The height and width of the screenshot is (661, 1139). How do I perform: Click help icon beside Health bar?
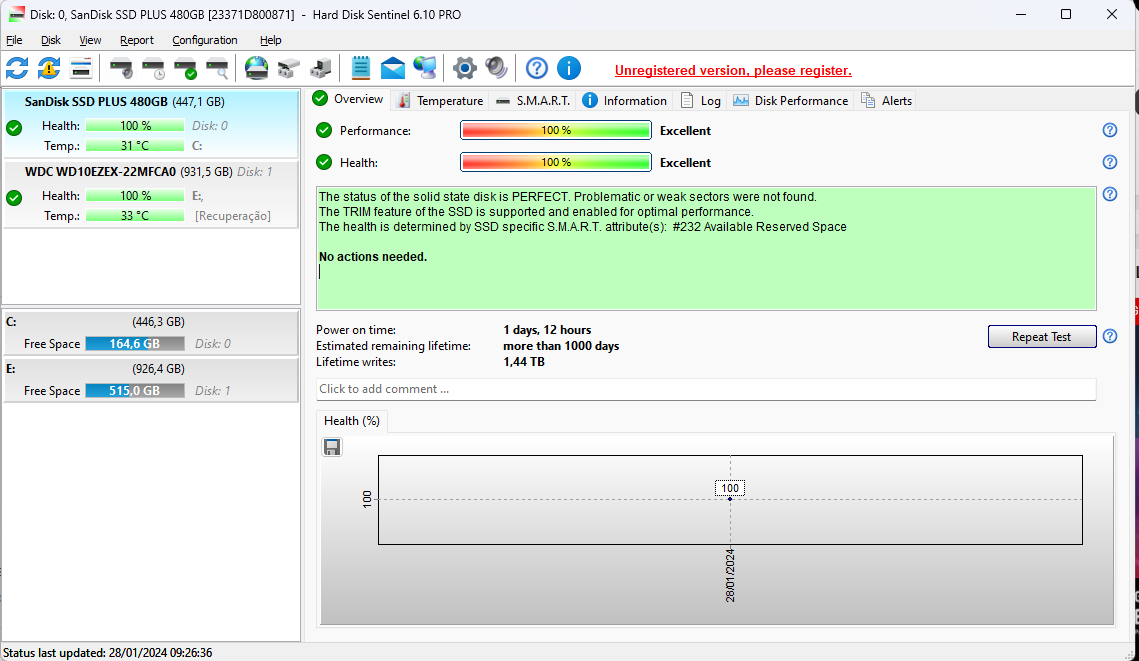(1110, 162)
